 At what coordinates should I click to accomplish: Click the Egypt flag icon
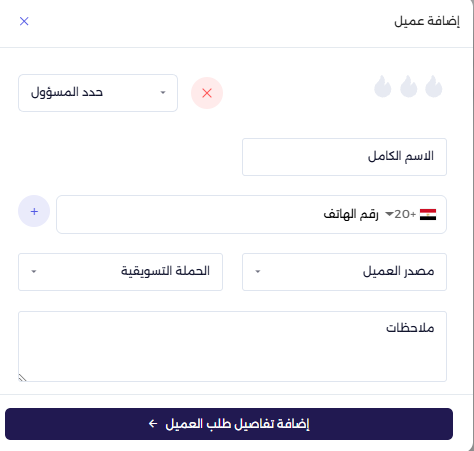click(x=428, y=214)
